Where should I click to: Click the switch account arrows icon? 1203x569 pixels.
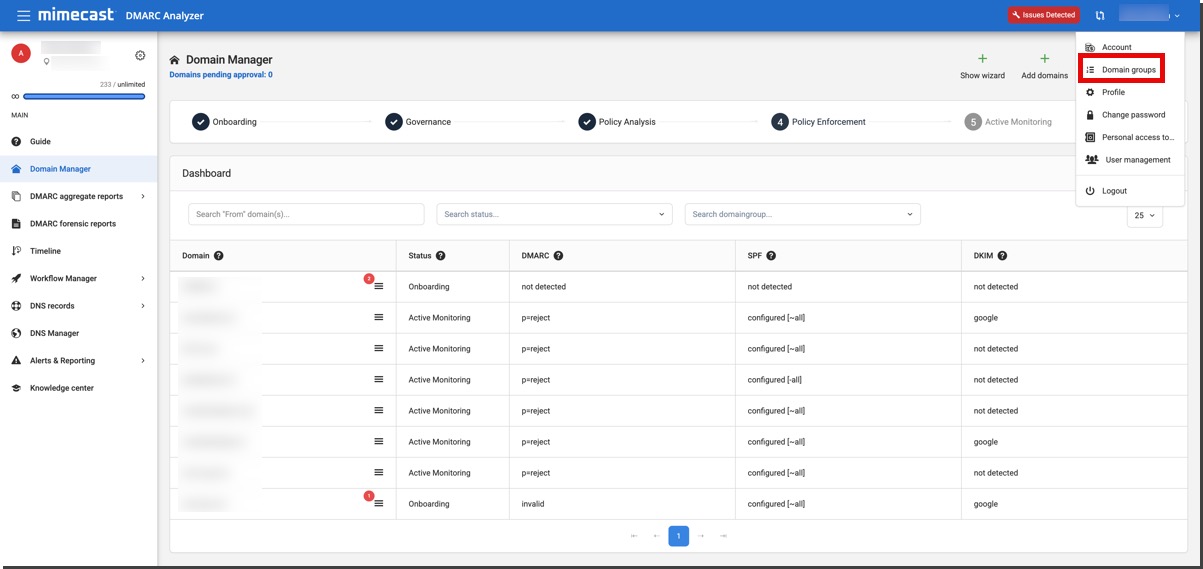[1100, 15]
